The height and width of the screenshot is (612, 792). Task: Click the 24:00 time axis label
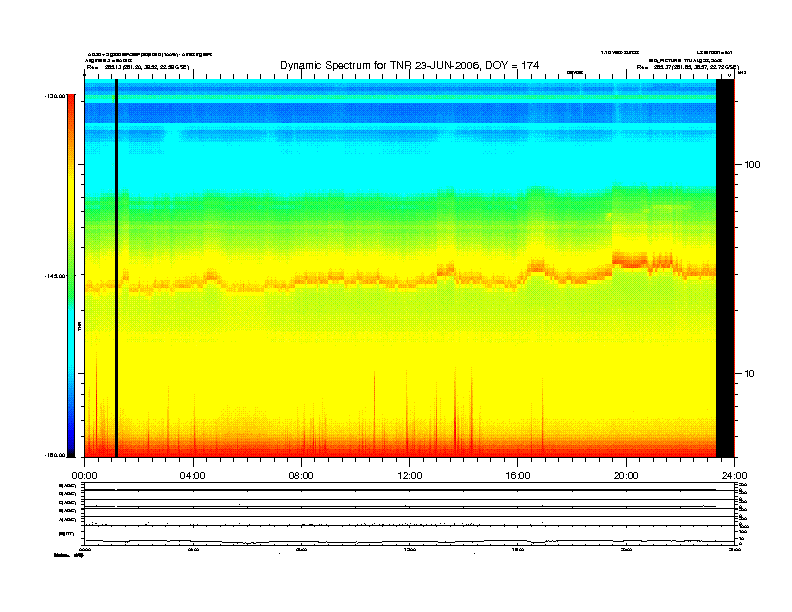[734, 476]
